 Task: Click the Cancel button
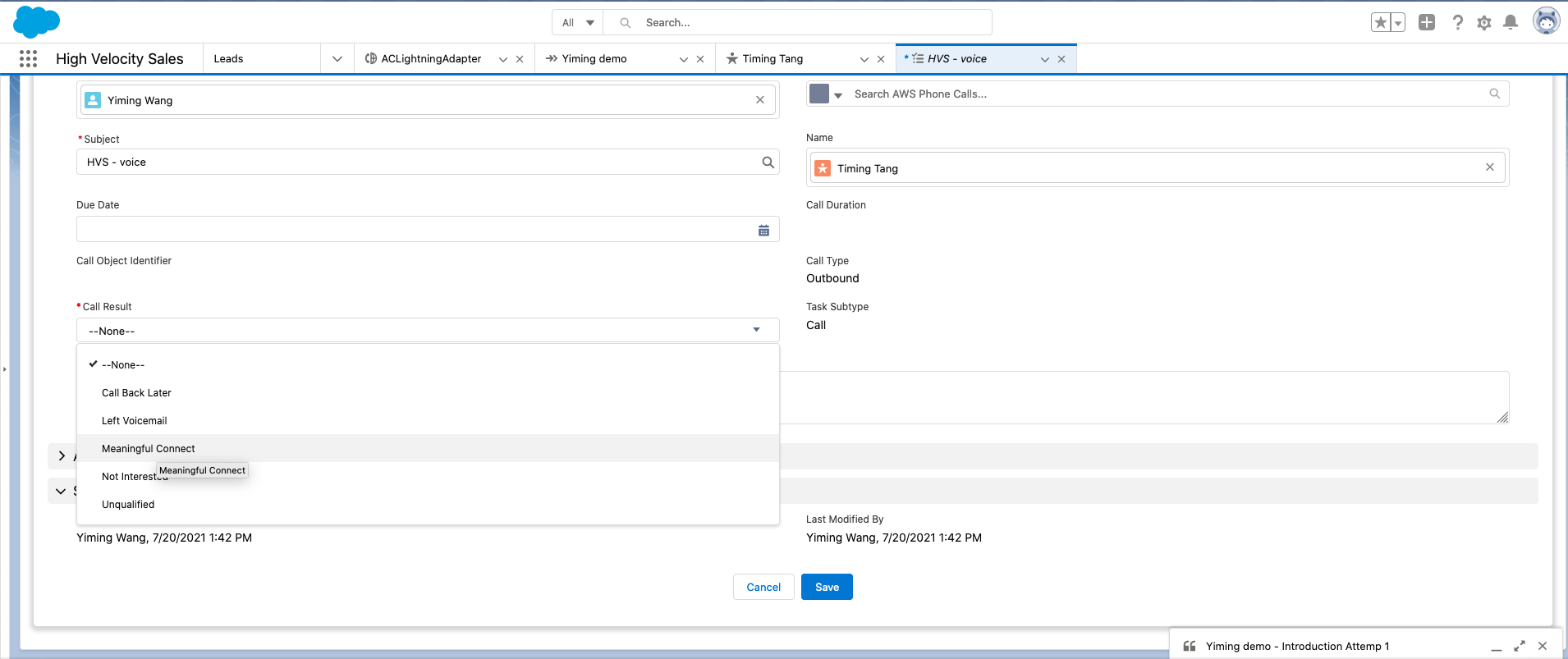(763, 587)
